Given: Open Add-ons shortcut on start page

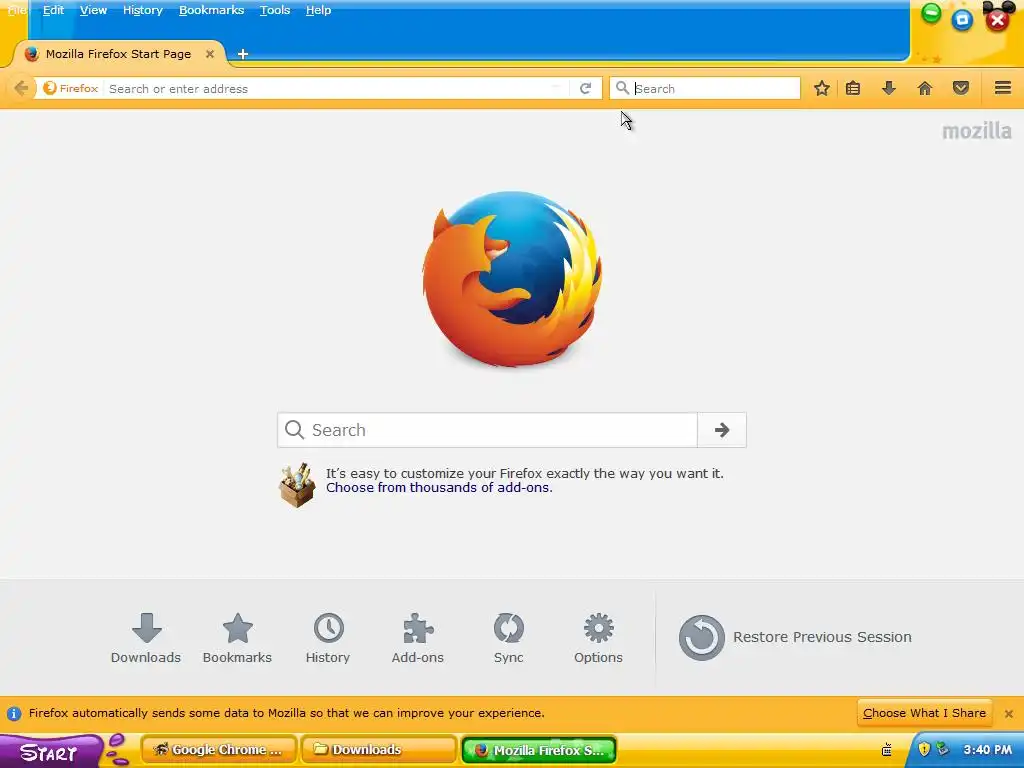Looking at the screenshot, I should click(x=418, y=639).
